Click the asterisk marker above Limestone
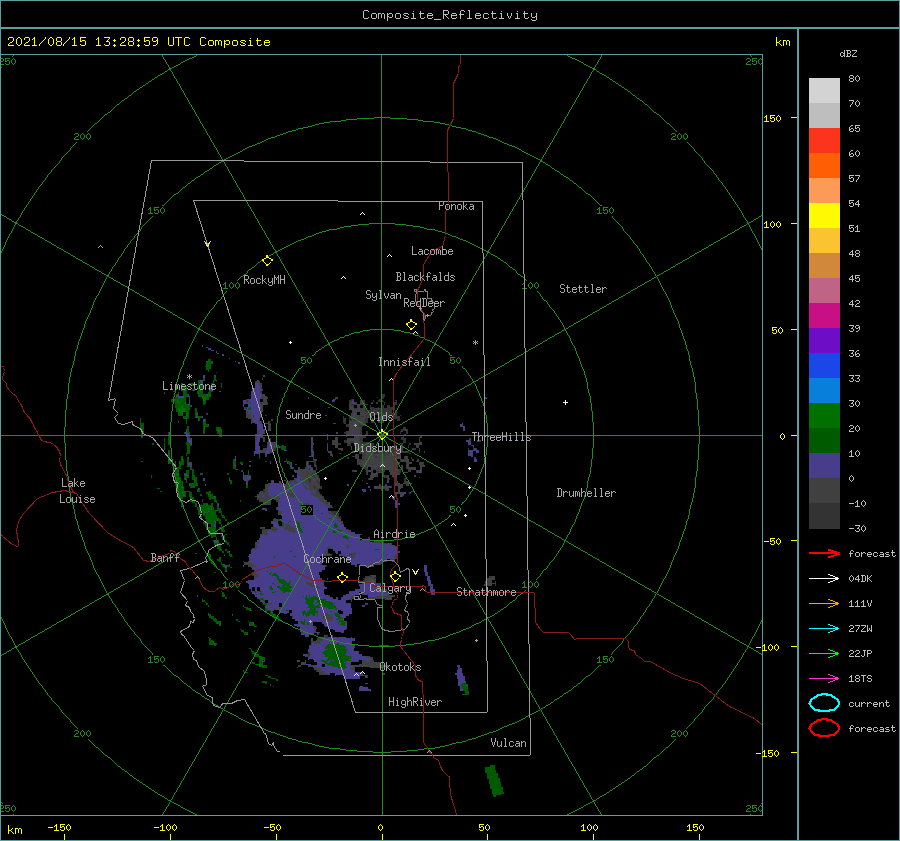This screenshot has height=841, width=900. click(189, 377)
